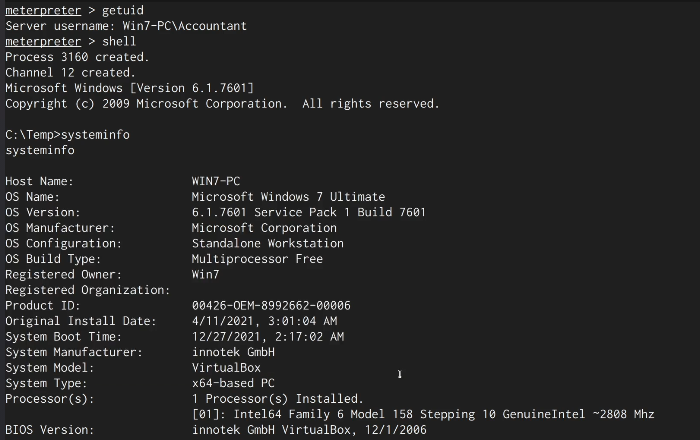Viewport: 700px width, 440px height.
Task: Click the System Boot Time 12/27/2021 value
Action: pos(267,337)
